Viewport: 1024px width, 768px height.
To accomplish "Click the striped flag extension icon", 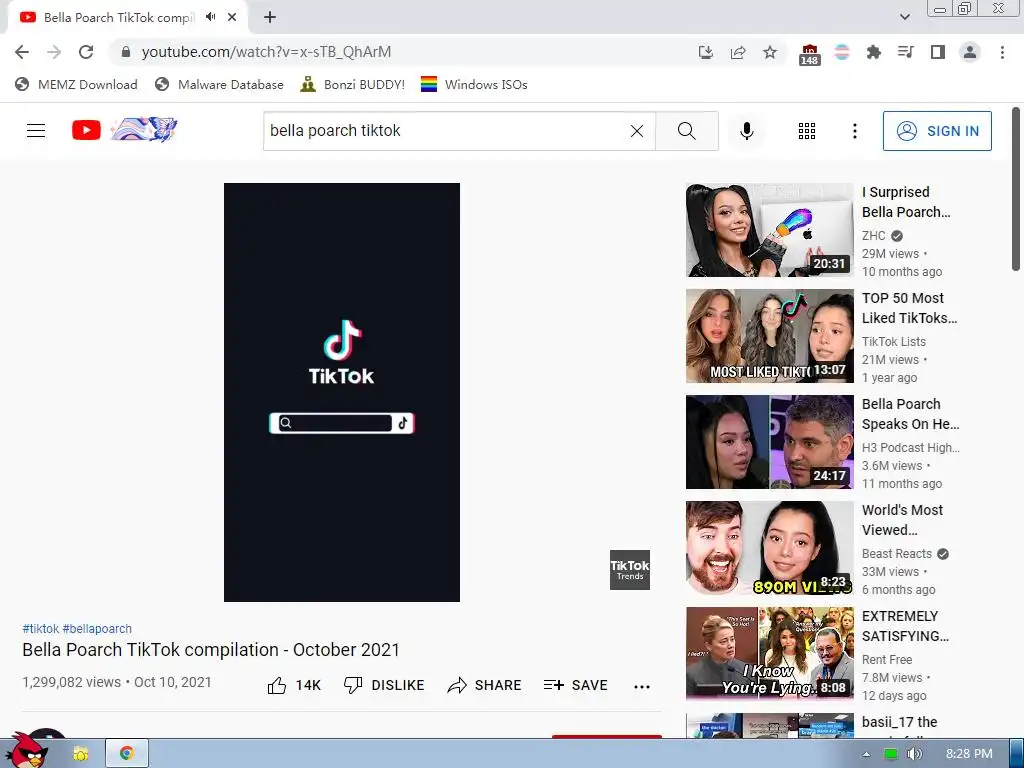I will (x=842, y=52).
